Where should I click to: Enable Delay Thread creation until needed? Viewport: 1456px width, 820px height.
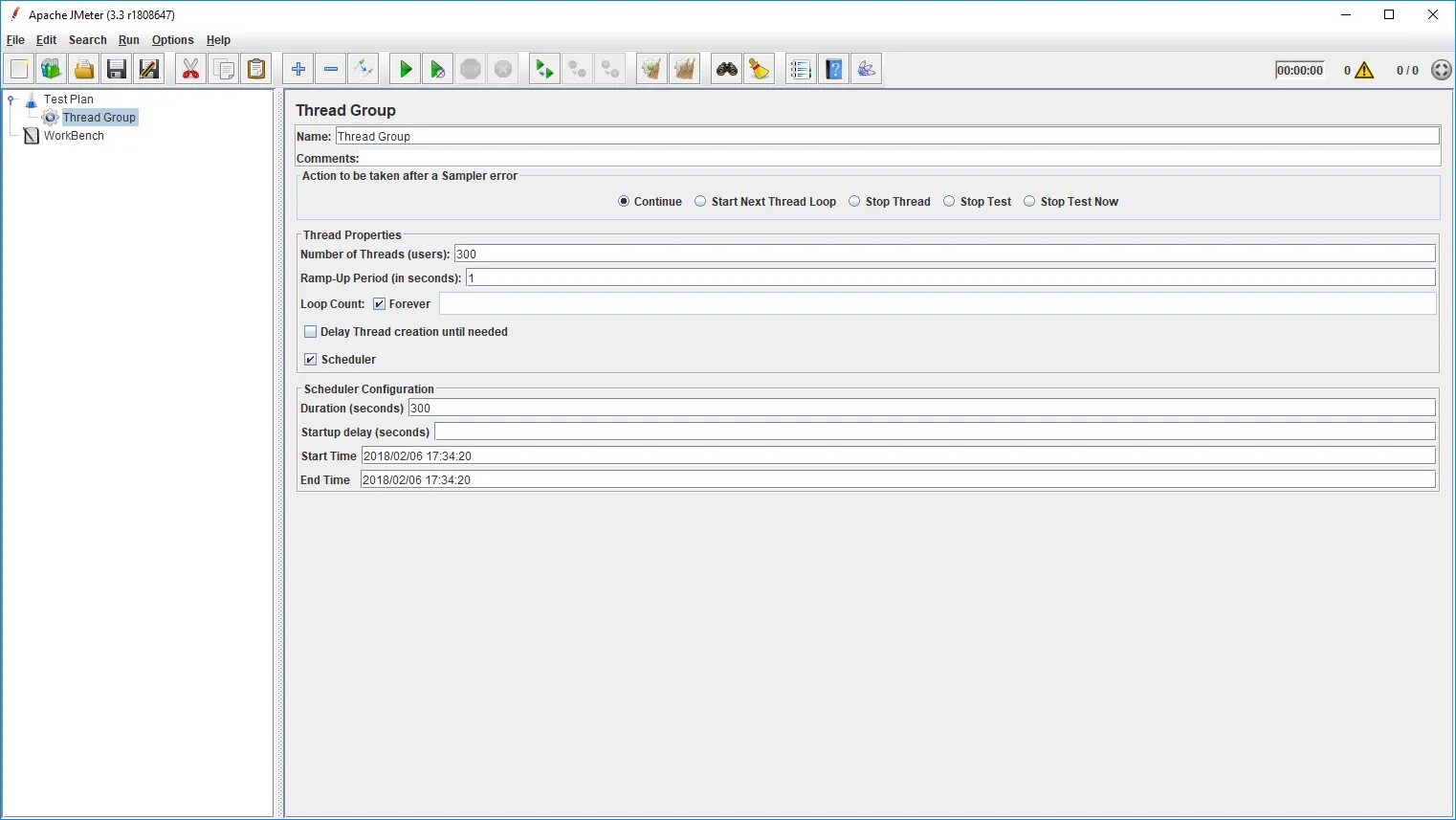pos(310,332)
